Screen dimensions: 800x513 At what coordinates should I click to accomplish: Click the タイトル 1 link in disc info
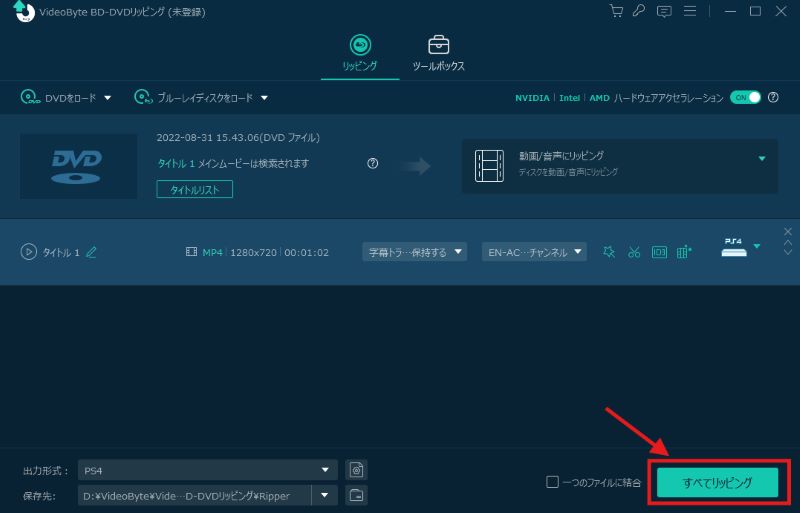[x=176, y=163]
